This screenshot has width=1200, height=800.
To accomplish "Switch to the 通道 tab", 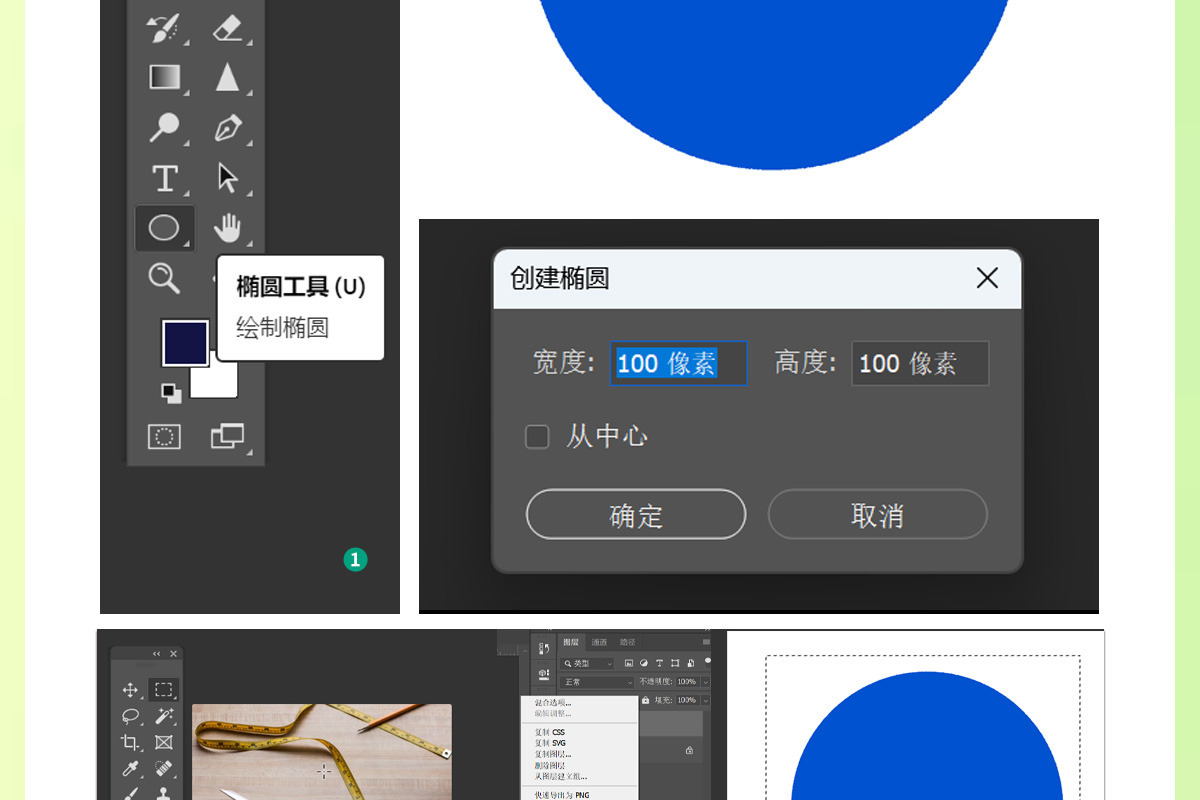I will pos(599,642).
